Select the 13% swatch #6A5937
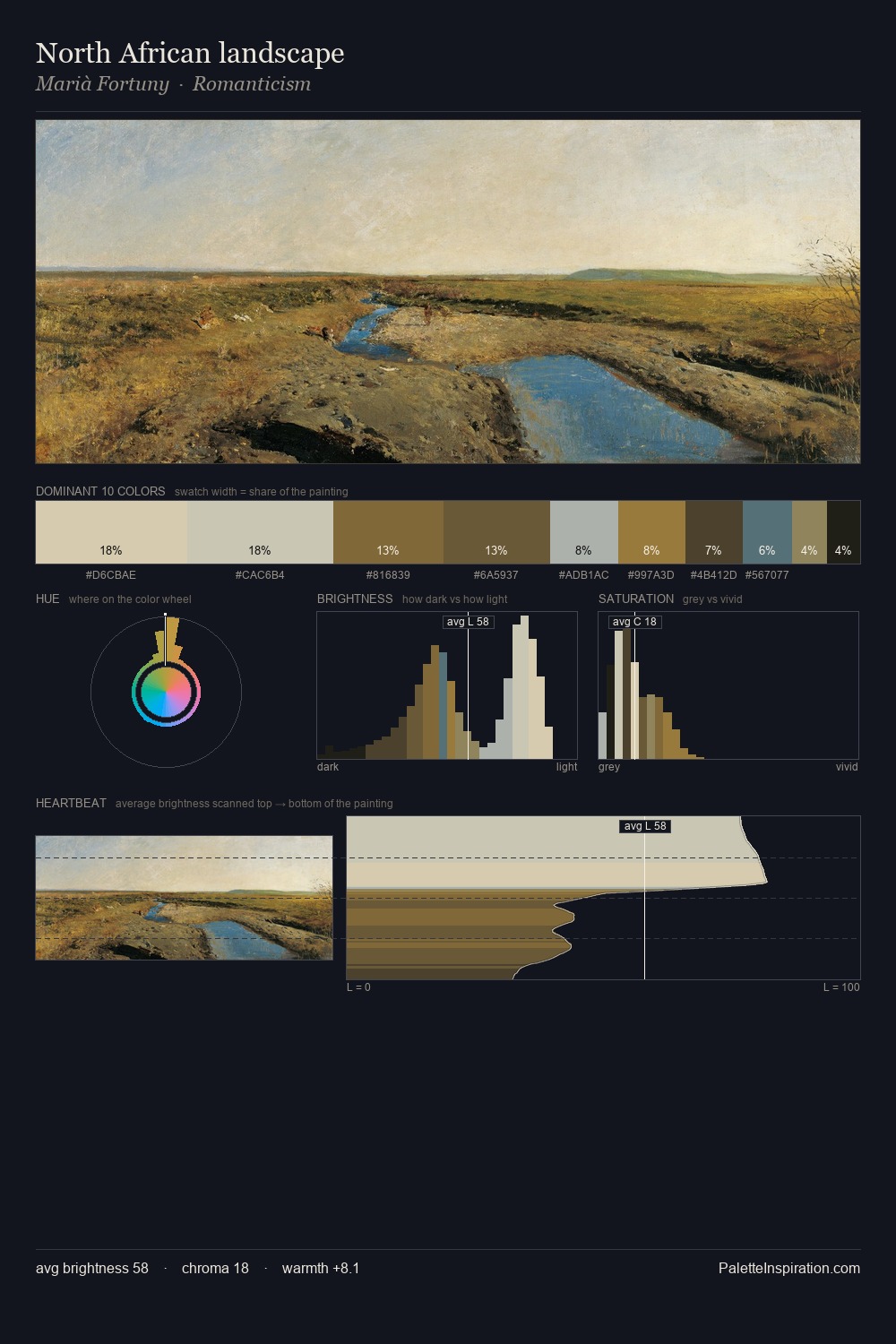The width and height of the screenshot is (896, 1344). (496, 532)
